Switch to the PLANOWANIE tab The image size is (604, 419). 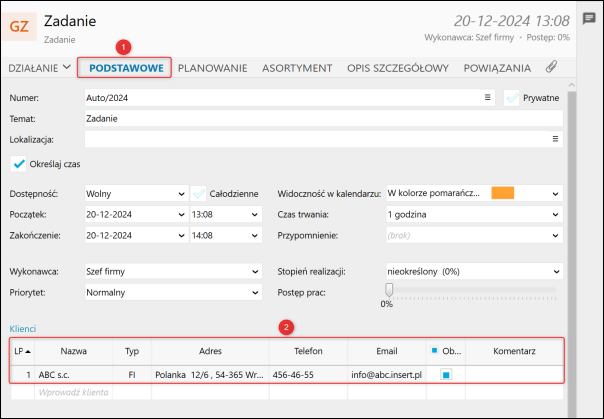(x=212, y=68)
